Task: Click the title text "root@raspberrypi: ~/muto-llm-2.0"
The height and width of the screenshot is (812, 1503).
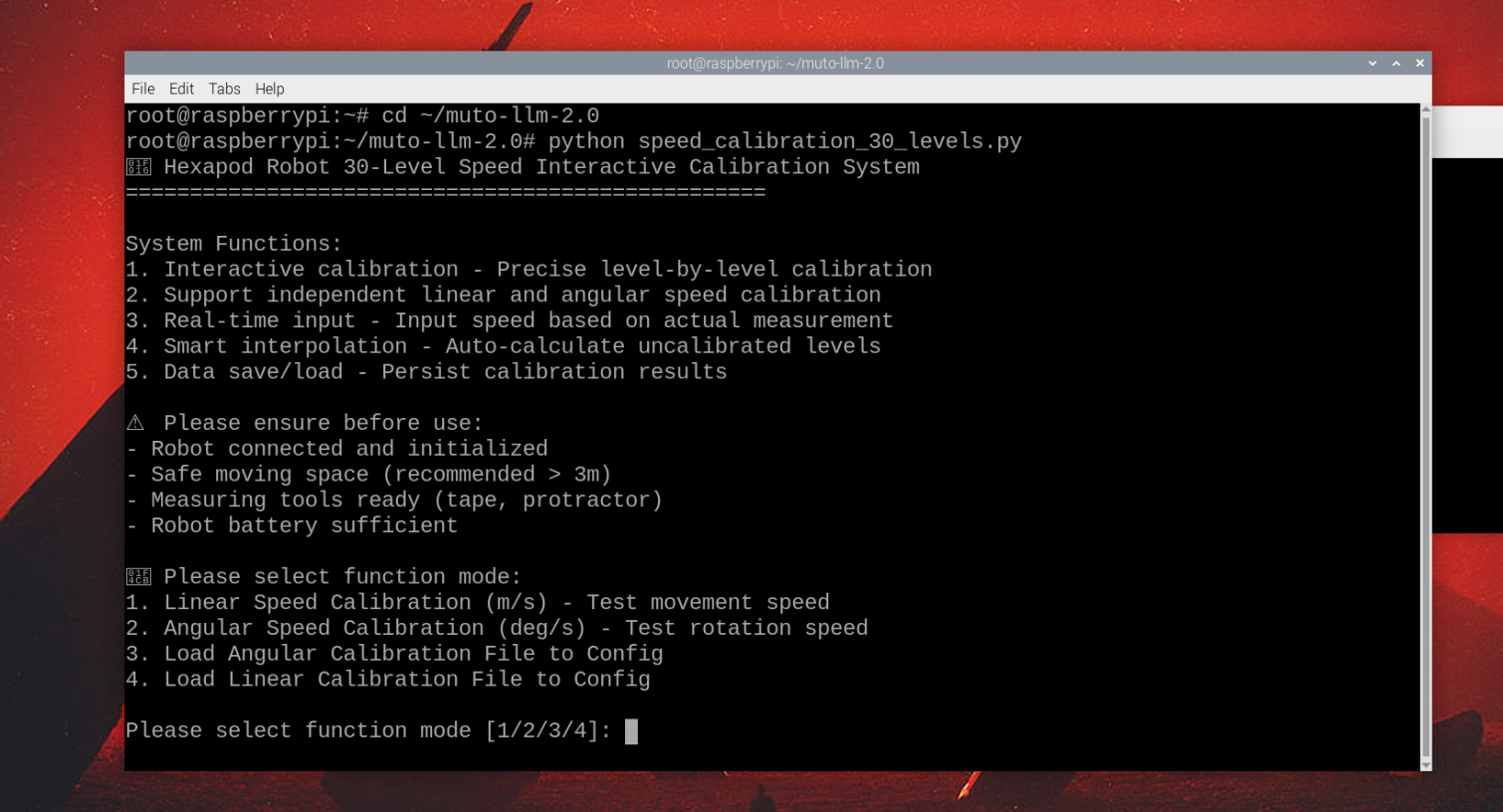Action: (775, 63)
